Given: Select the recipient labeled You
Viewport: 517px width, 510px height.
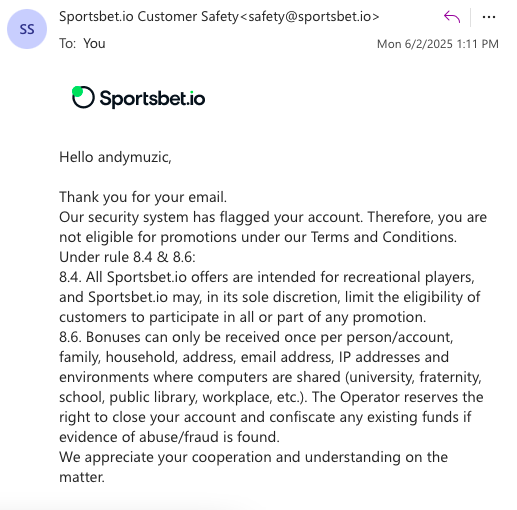Looking at the screenshot, I should click(94, 43).
